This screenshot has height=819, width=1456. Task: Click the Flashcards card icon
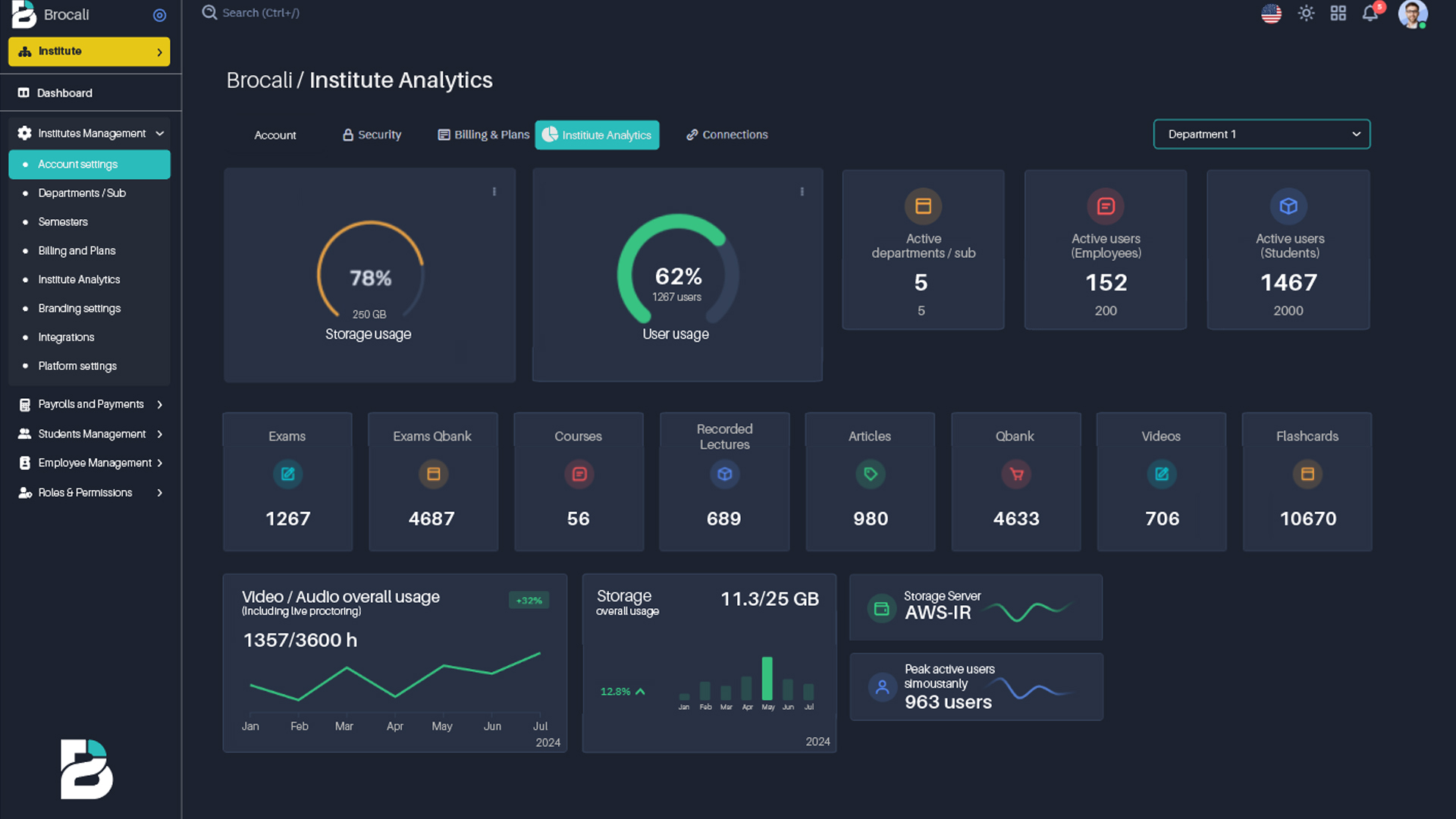tap(1307, 474)
